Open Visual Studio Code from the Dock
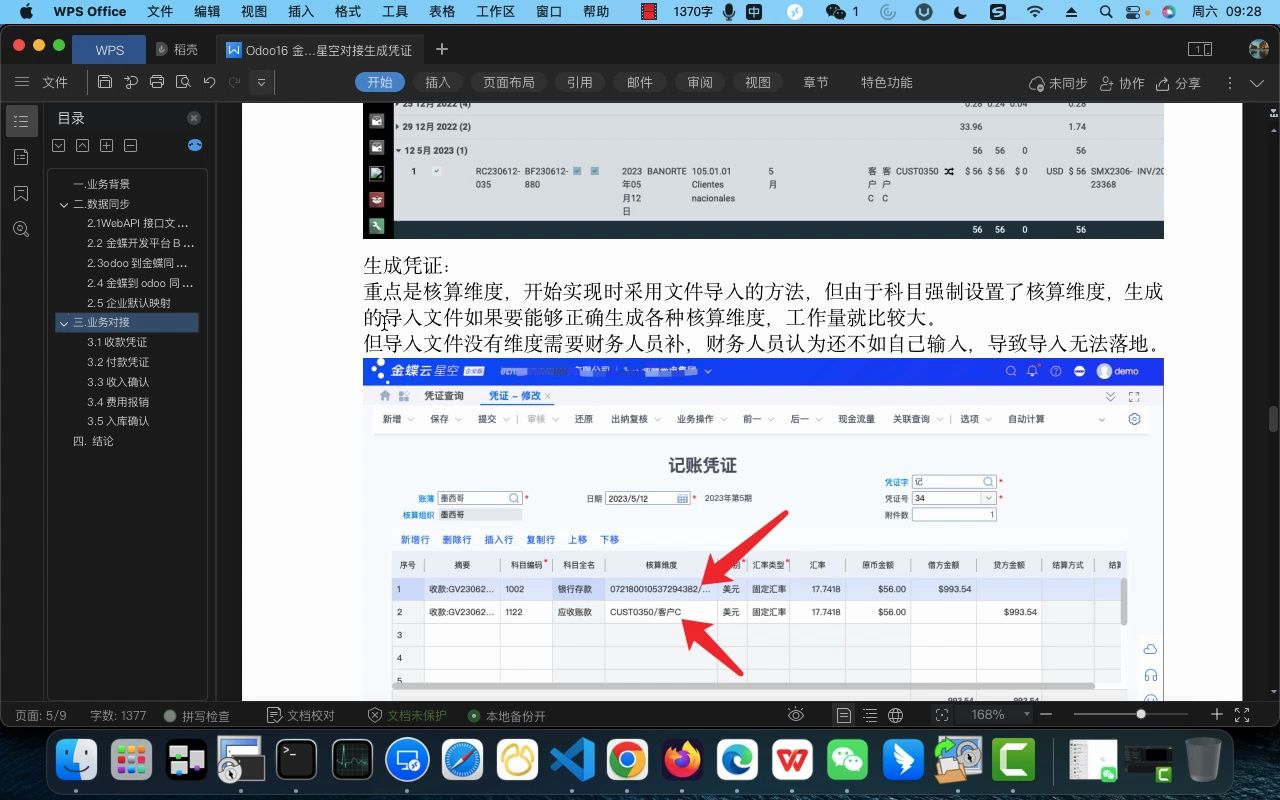Screen dimensions: 1280x800 (573, 760)
